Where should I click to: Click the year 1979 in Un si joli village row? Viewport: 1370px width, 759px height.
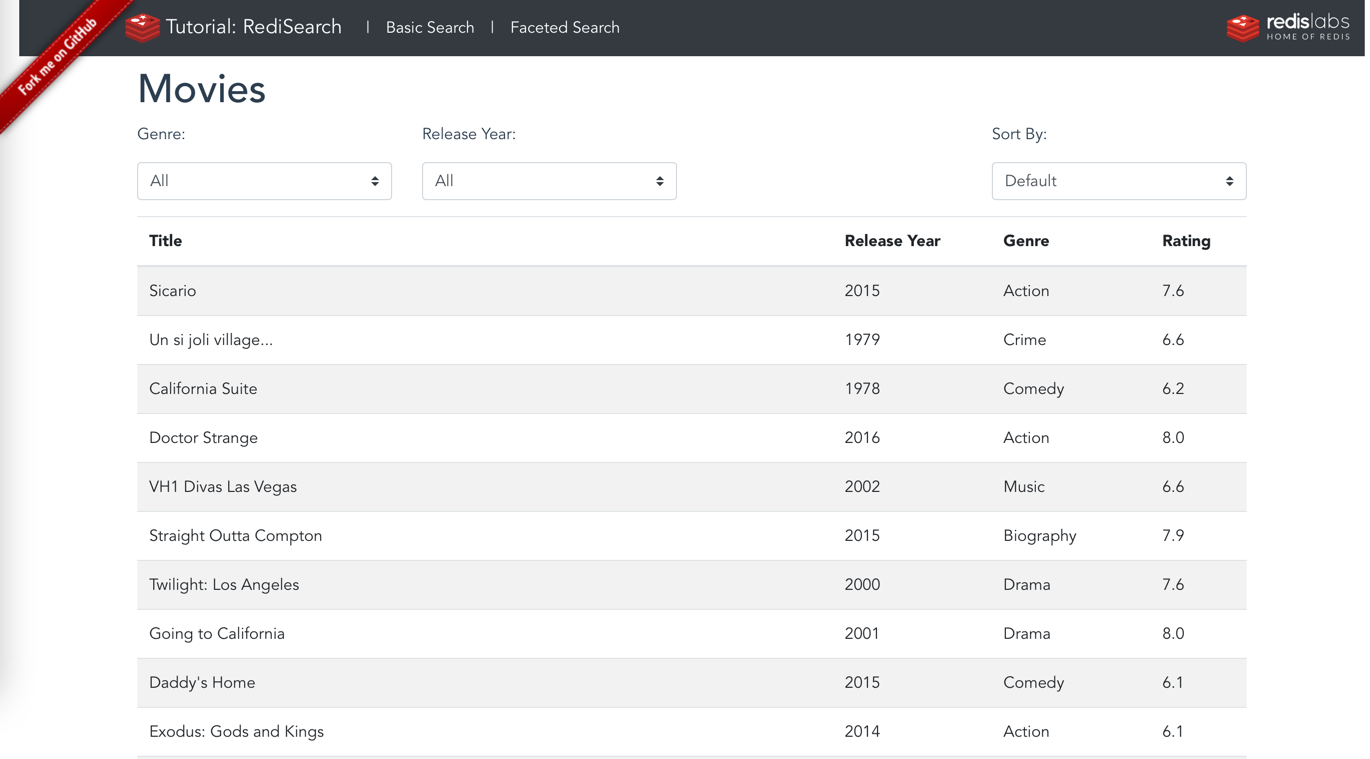tap(862, 340)
